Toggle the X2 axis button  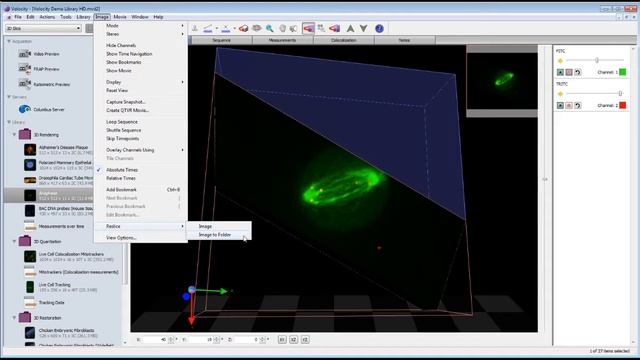tap(293, 340)
